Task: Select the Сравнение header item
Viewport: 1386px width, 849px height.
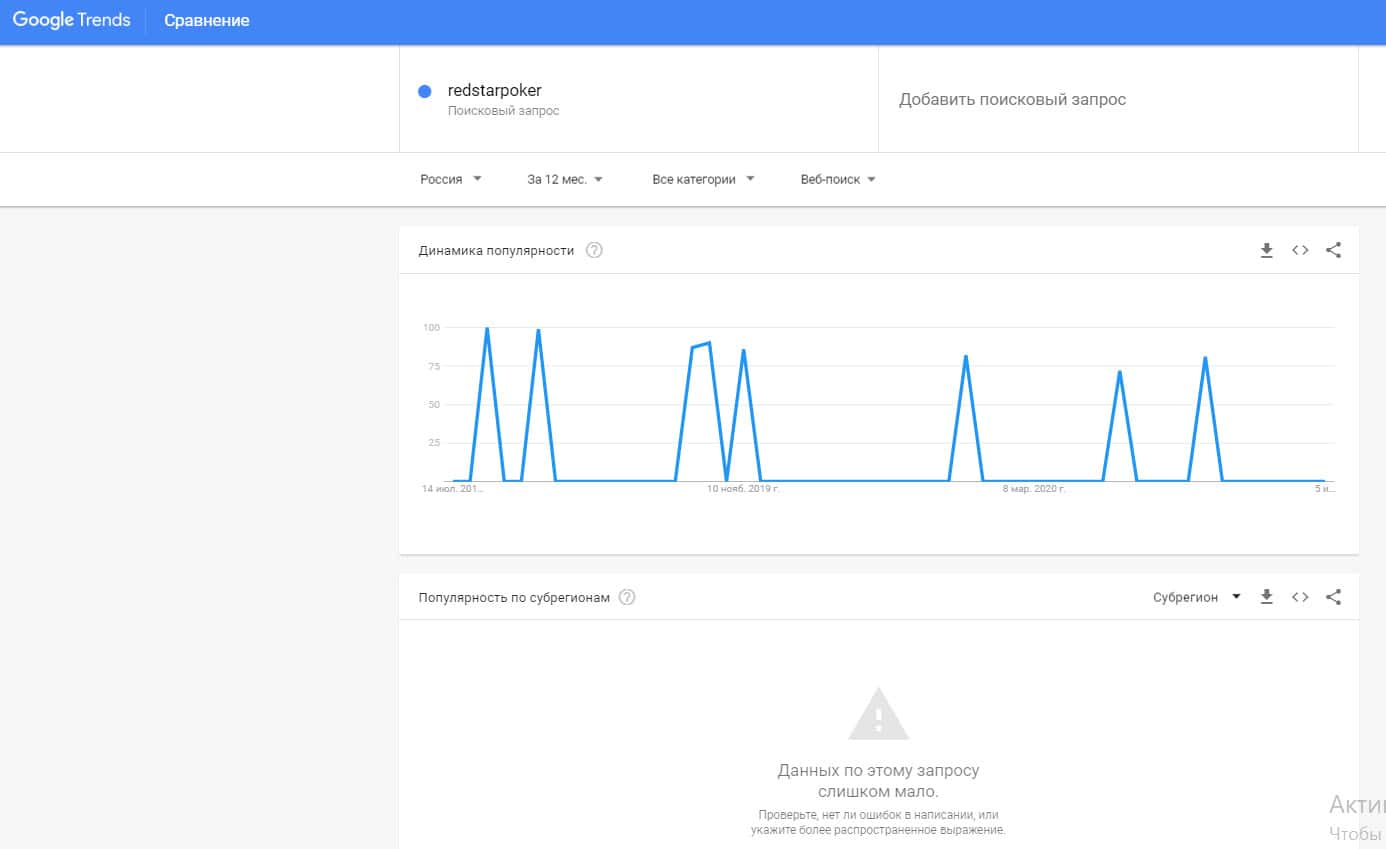Action: click(207, 21)
